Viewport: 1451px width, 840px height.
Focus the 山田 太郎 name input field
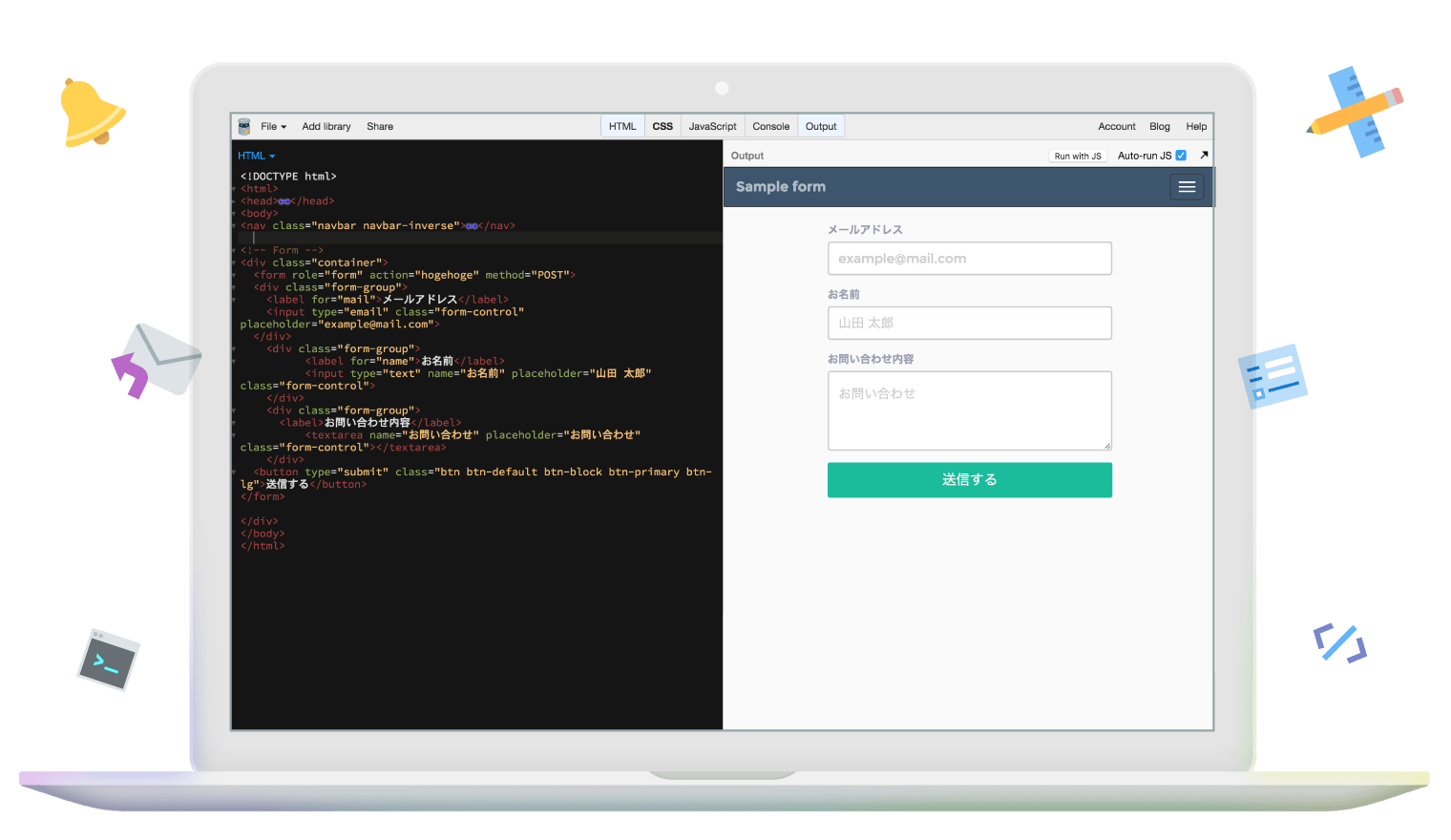click(x=970, y=323)
